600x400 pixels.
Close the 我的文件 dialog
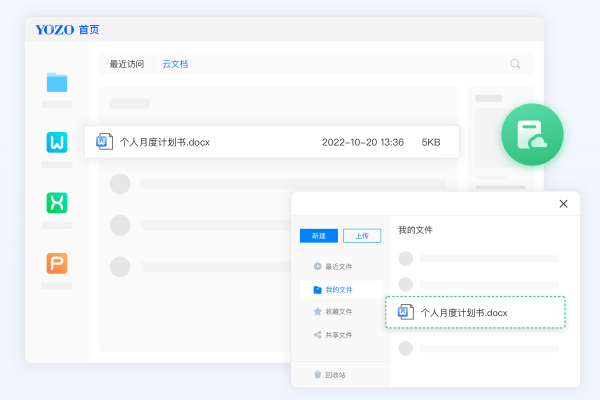tap(563, 204)
